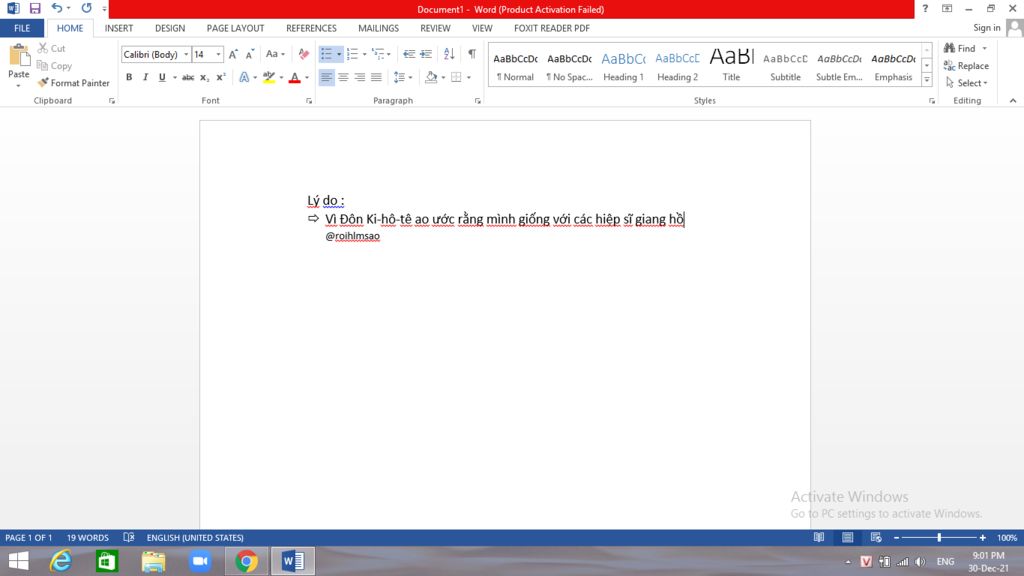Apply shading color to paragraph

tap(430, 77)
